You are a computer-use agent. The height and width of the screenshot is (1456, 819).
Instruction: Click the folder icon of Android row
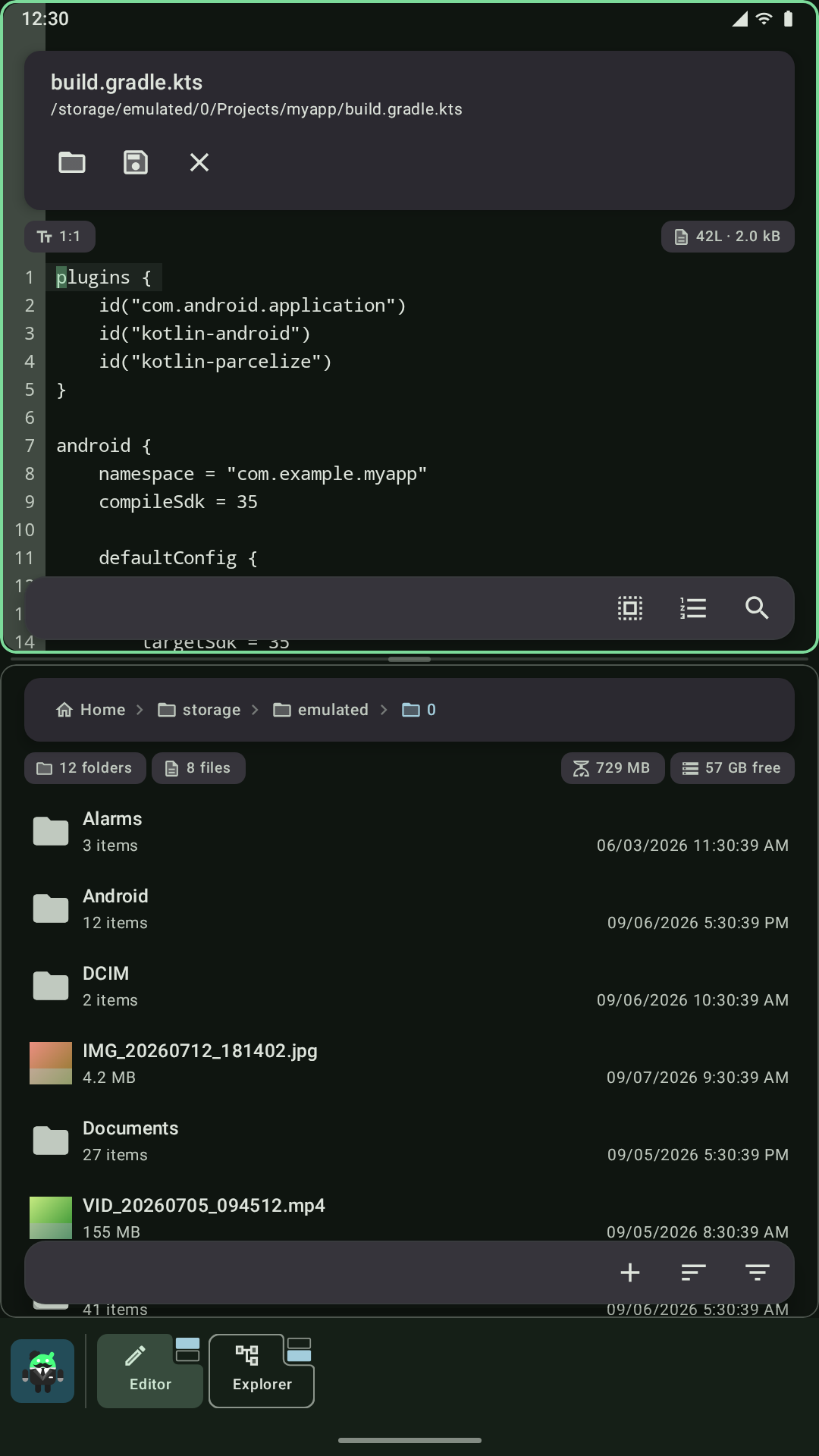51,908
